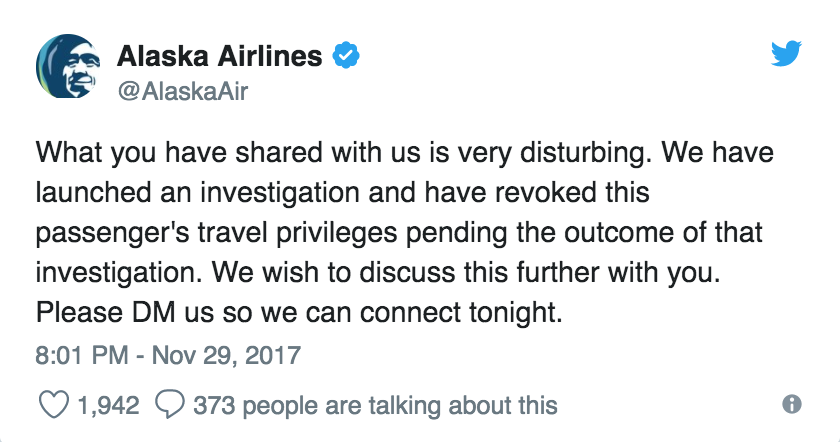This screenshot has width=840, height=442.
Task: Open the 'Nov 29, 2017' date link
Action: click(x=227, y=356)
